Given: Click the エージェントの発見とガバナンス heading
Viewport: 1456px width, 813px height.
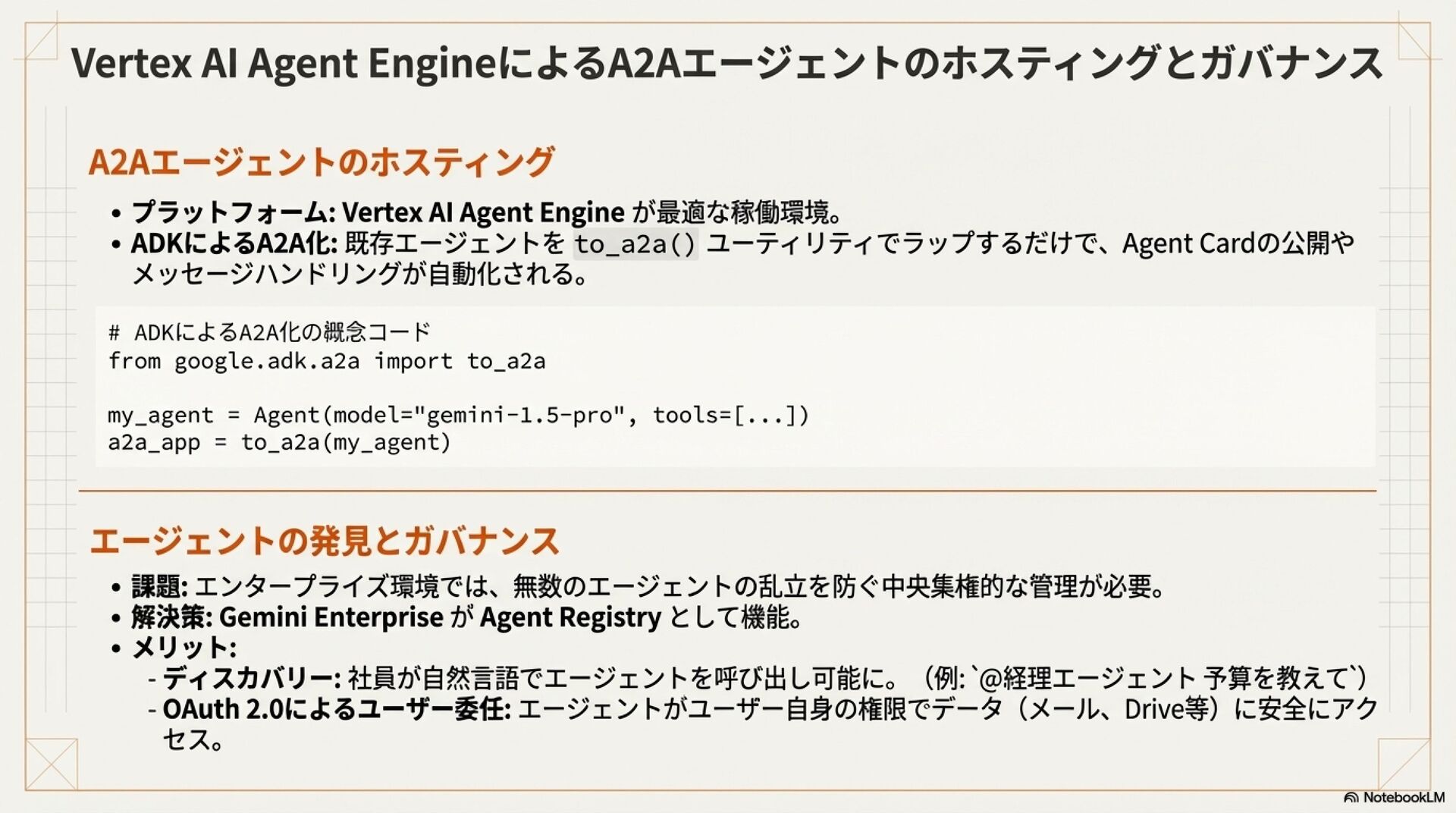Looking at the screenshot, I should (325, 541).
